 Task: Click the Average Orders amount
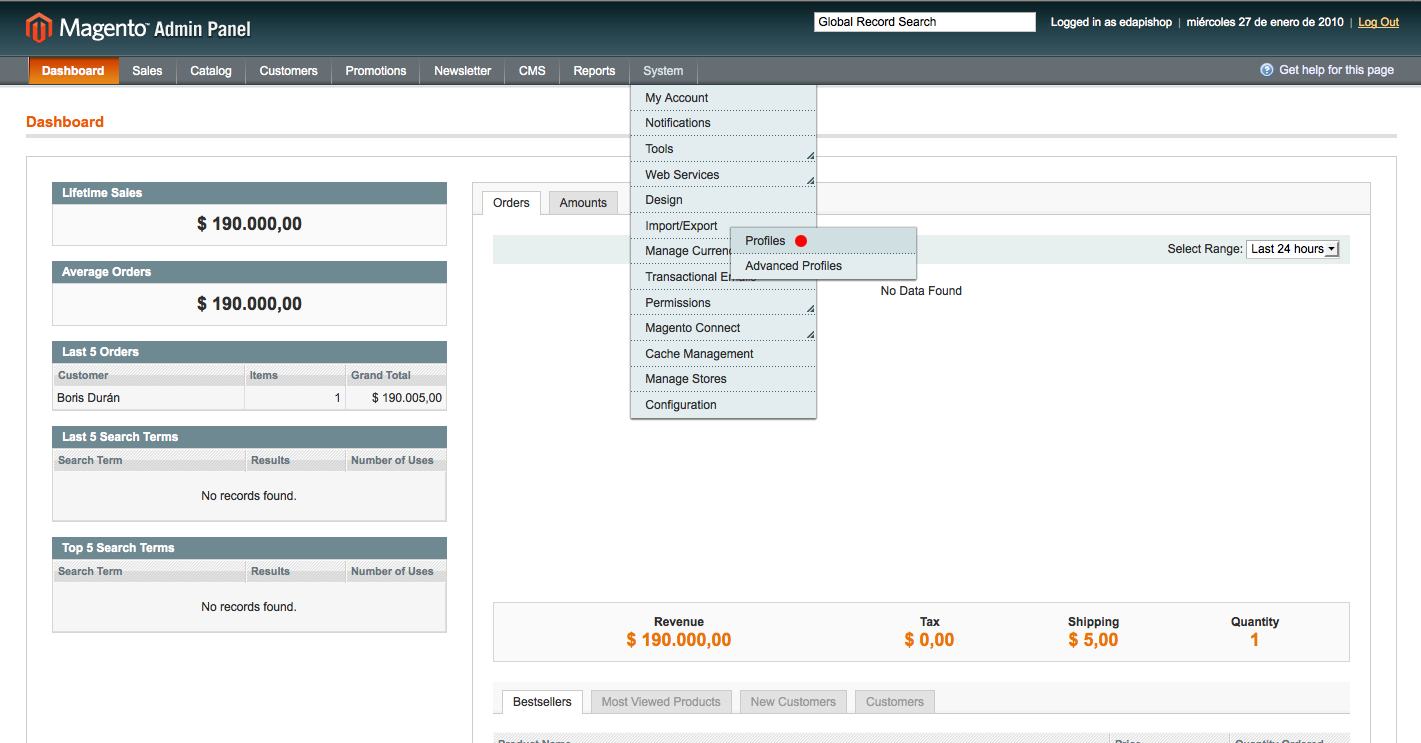pyautogui.click(x=249, y=304)
